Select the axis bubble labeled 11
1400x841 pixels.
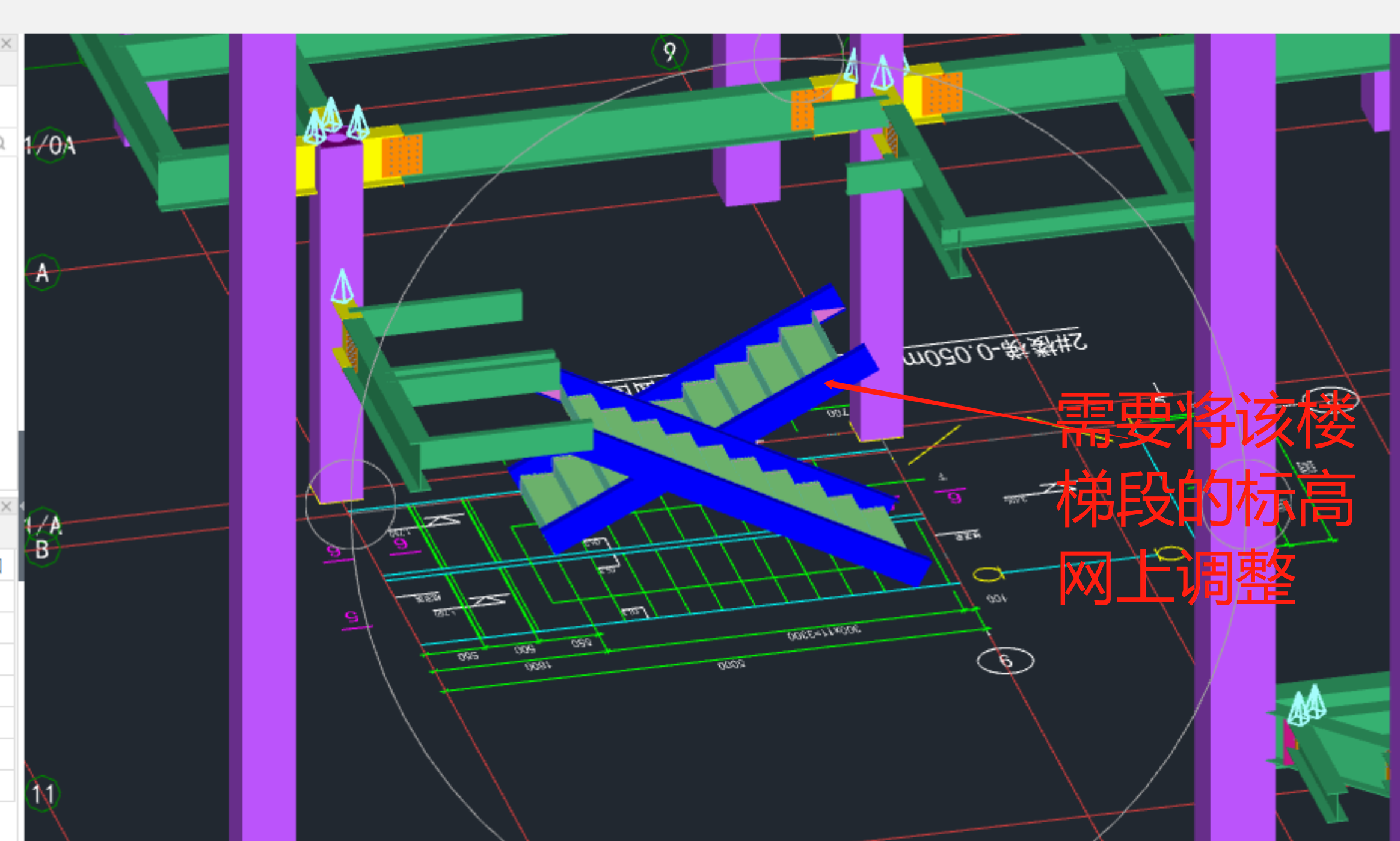click(x=43, y=794)
